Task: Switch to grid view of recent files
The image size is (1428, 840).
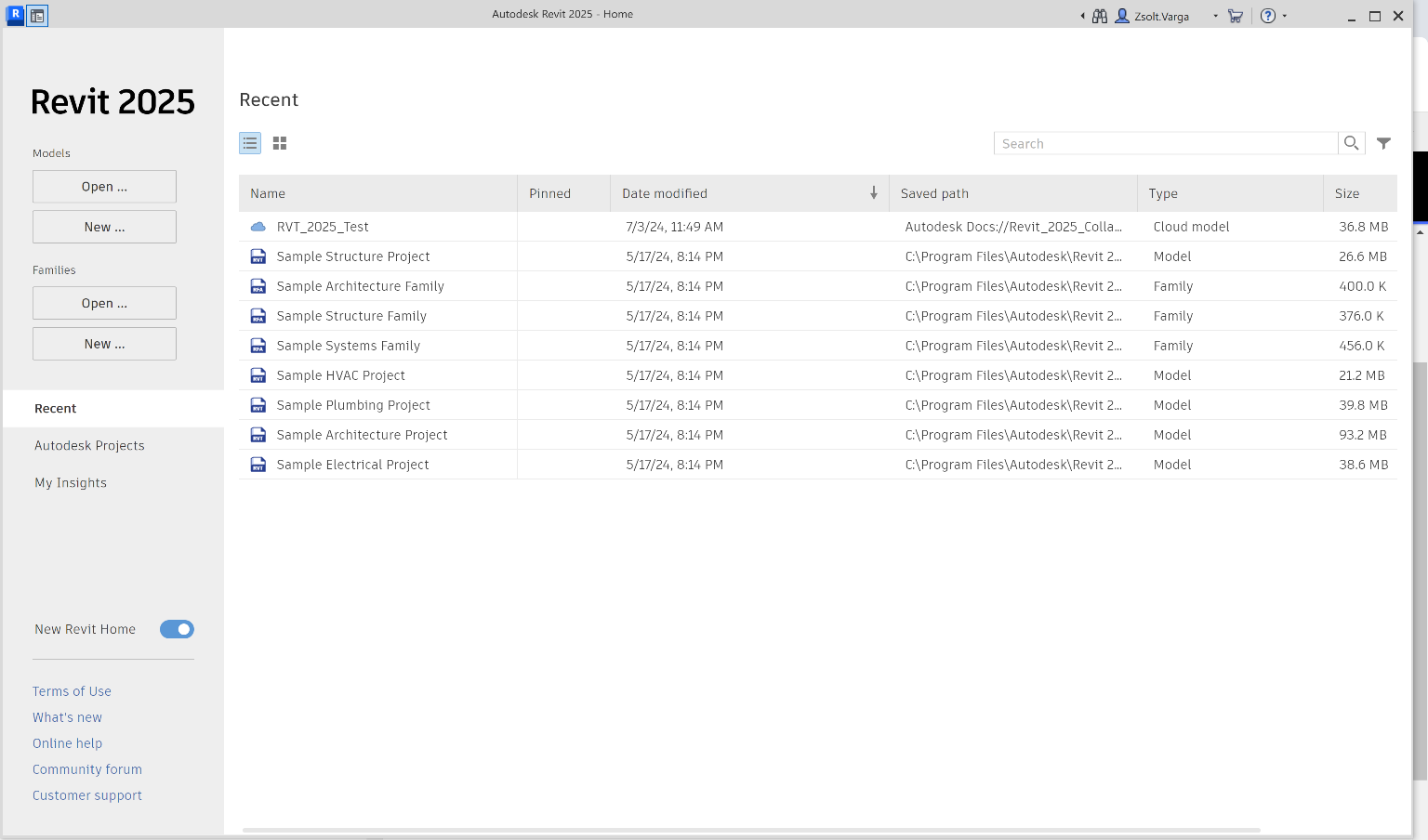Action: [280, 143]
